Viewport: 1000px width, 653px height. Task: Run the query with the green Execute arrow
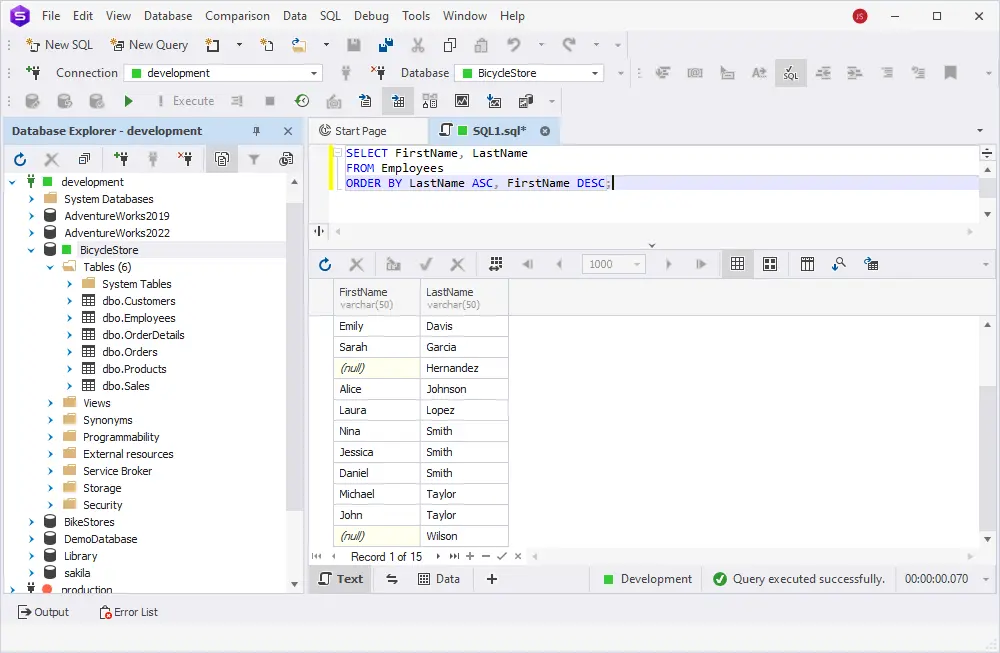tap(128, 101)
